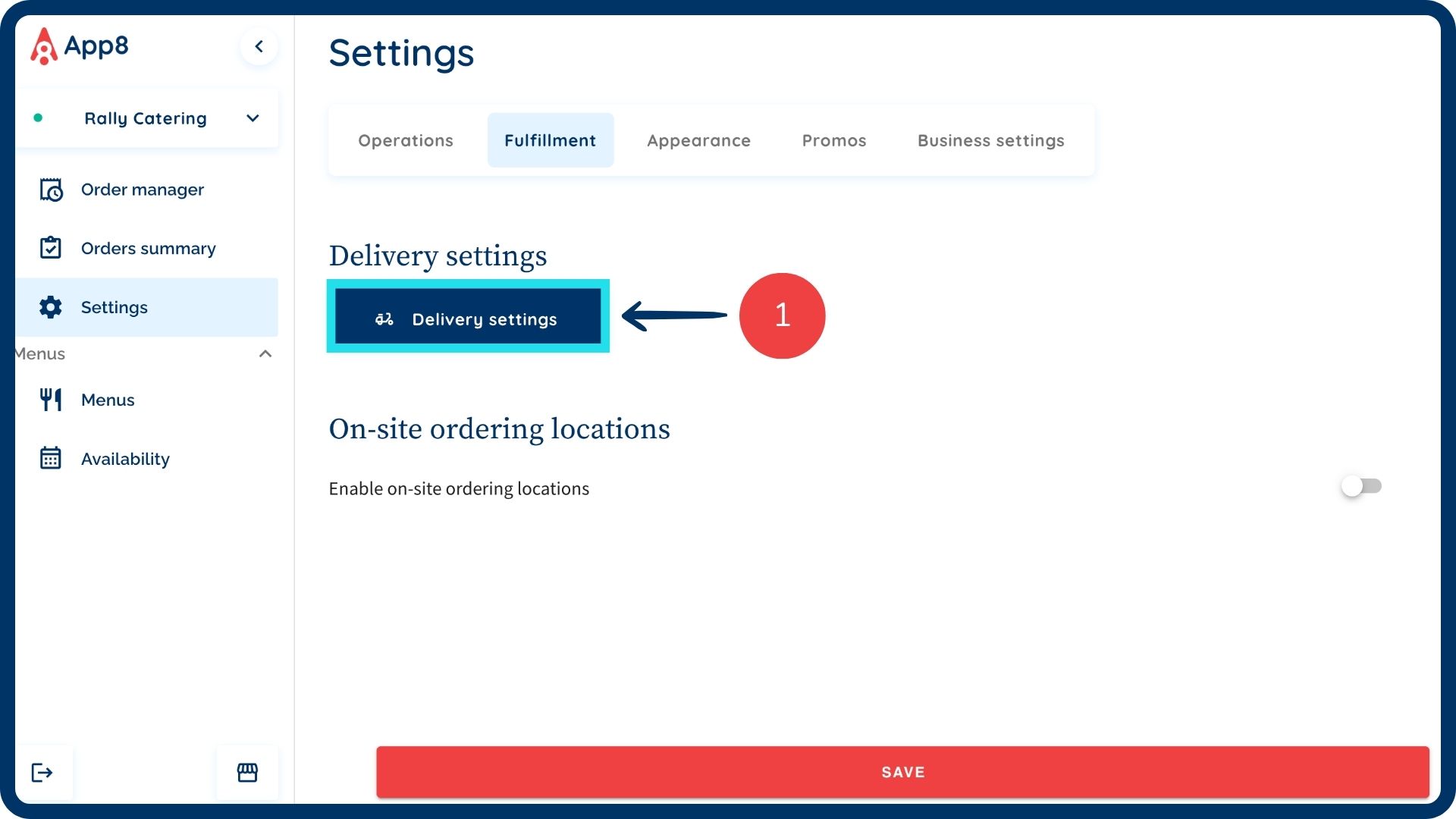Click the App8 rocket logo
The image size is (1456, 819).
(44, 46)
